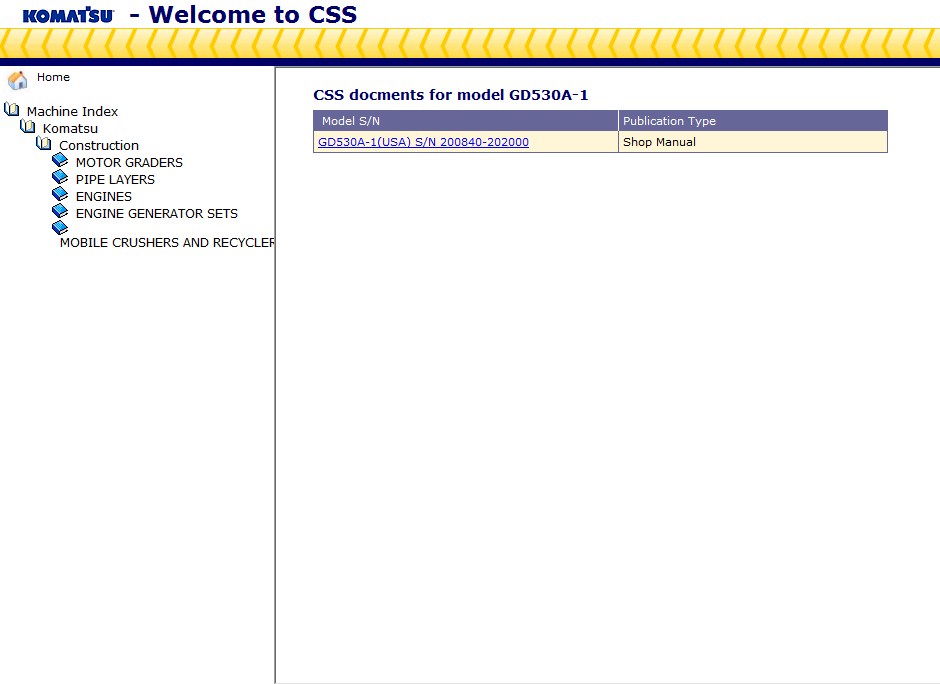Click the 'Welcome to CSS' title text
Viewport: 940px width, 684px height.
point(252,14)
